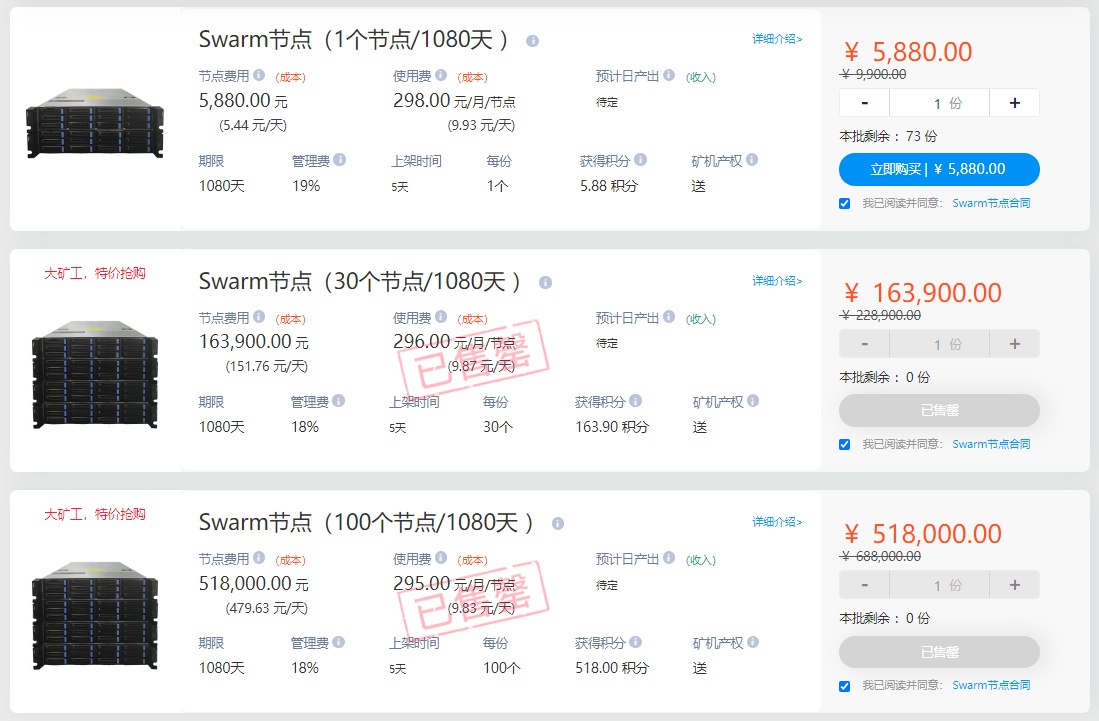Open 详细介绍 for the 1个节点 product
Image resolution: width=1099 pixels, height=721 pixels.
pos(777,39)
